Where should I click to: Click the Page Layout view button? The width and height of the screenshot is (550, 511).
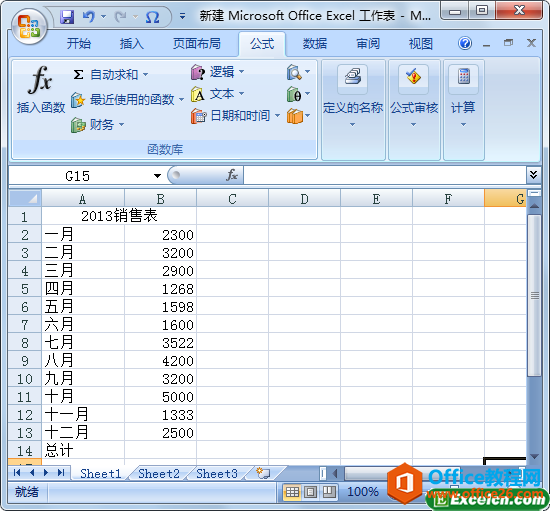[310, 492]
